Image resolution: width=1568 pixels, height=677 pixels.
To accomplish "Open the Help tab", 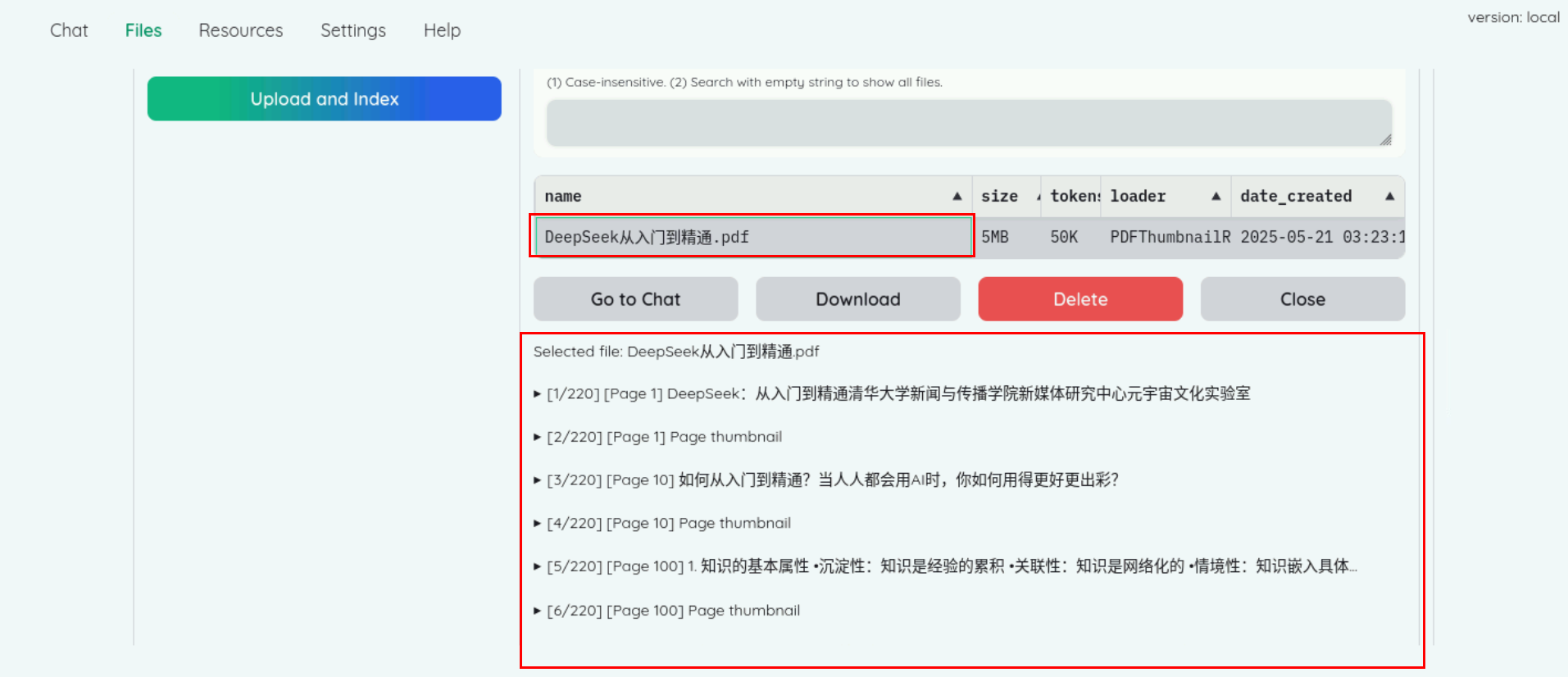I will coord(442,30).
